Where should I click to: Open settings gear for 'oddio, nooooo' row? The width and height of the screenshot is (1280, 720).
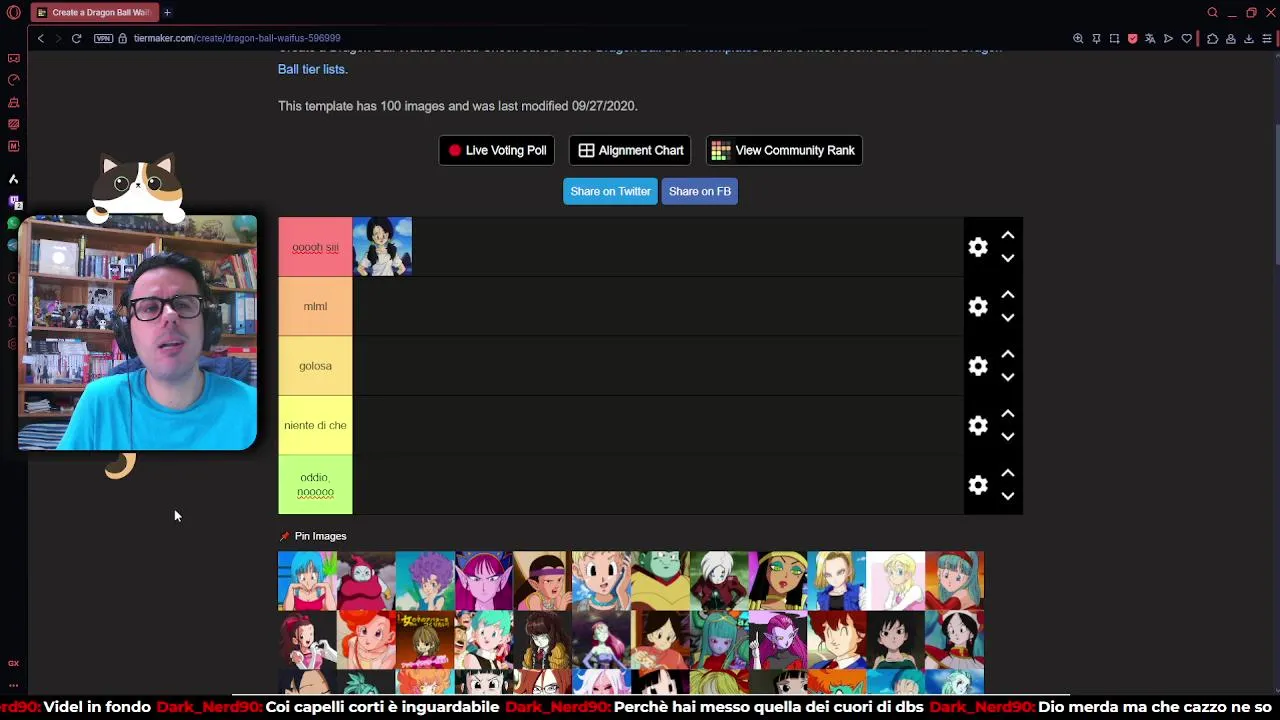pos(978,485)
